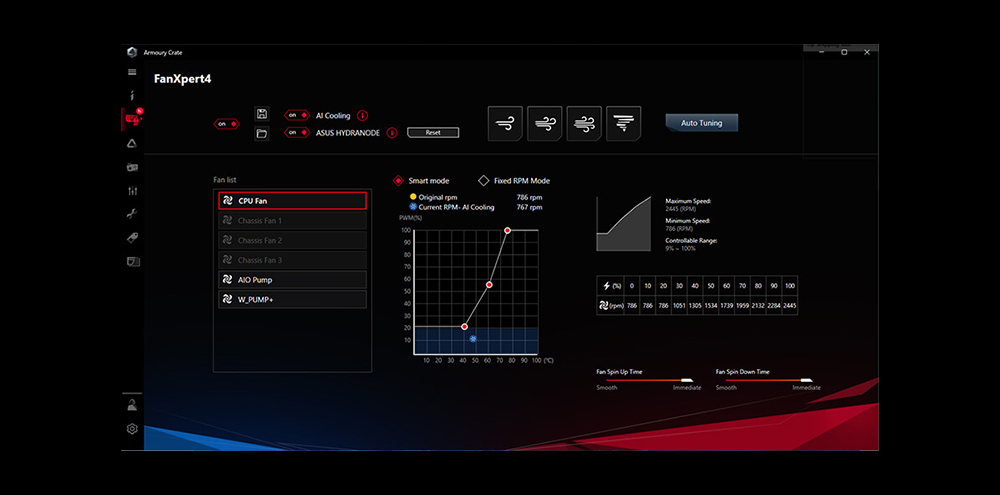Open the Aura Sync triangle sidebar icon
This screenshot has width=1000, height=495.
(132, 144)
